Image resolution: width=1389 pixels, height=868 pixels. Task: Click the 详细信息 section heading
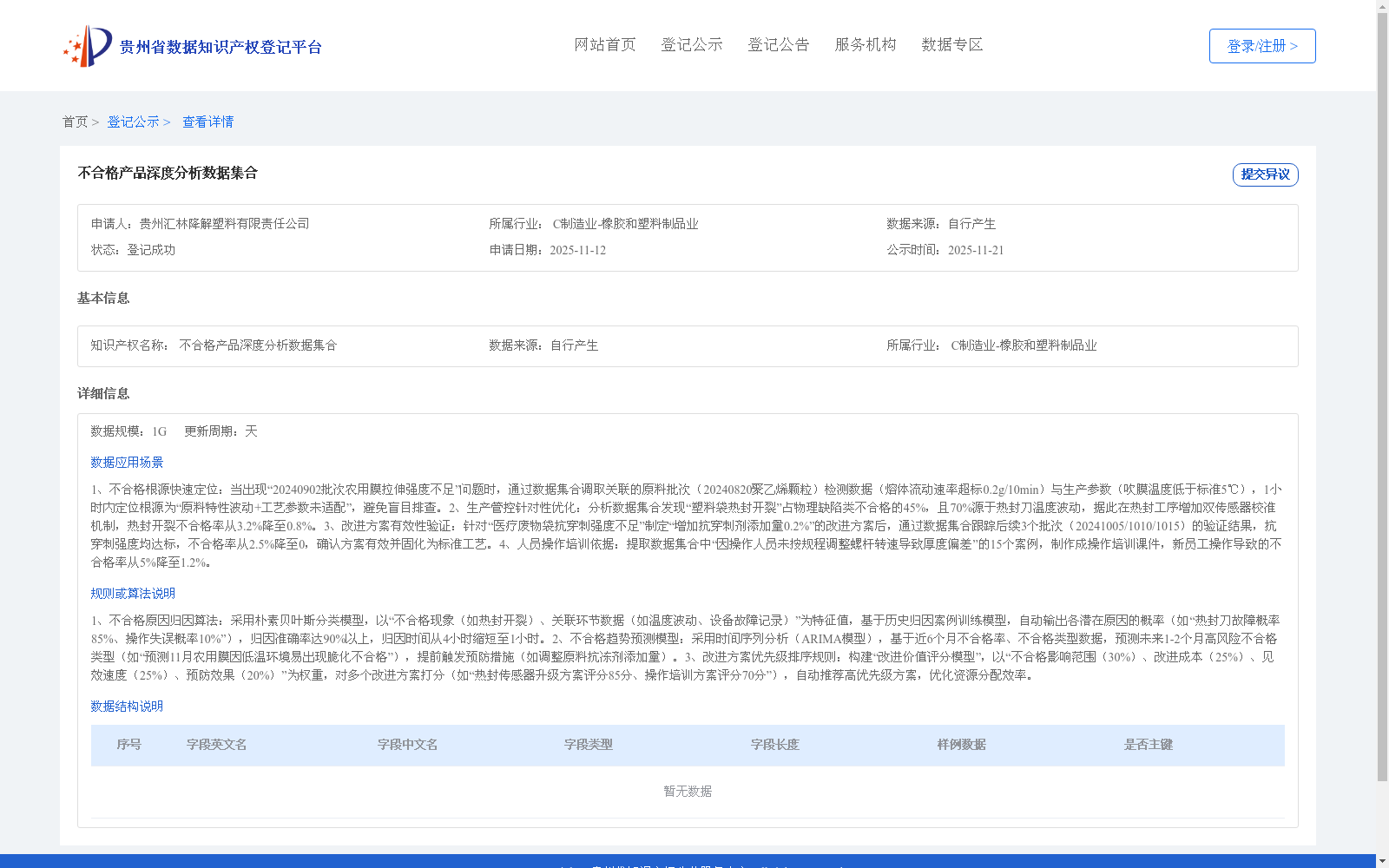(x=103, y=393)
